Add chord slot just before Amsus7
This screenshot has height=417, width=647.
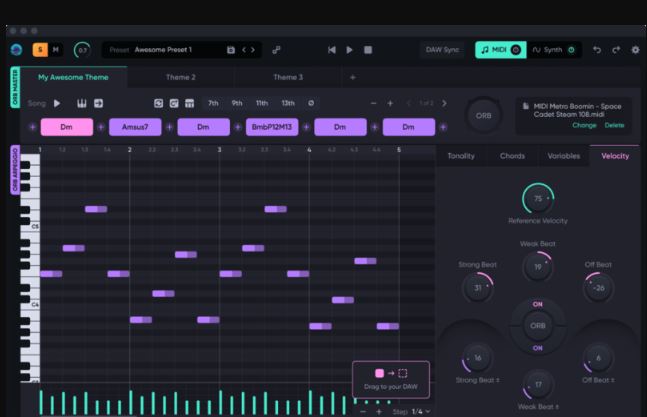(x=101, y=127)
